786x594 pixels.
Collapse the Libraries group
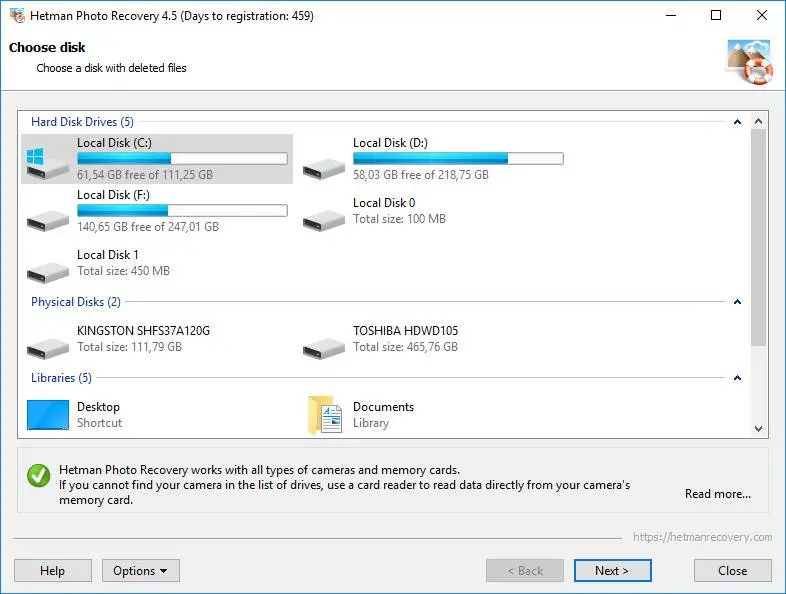[737, 378]
